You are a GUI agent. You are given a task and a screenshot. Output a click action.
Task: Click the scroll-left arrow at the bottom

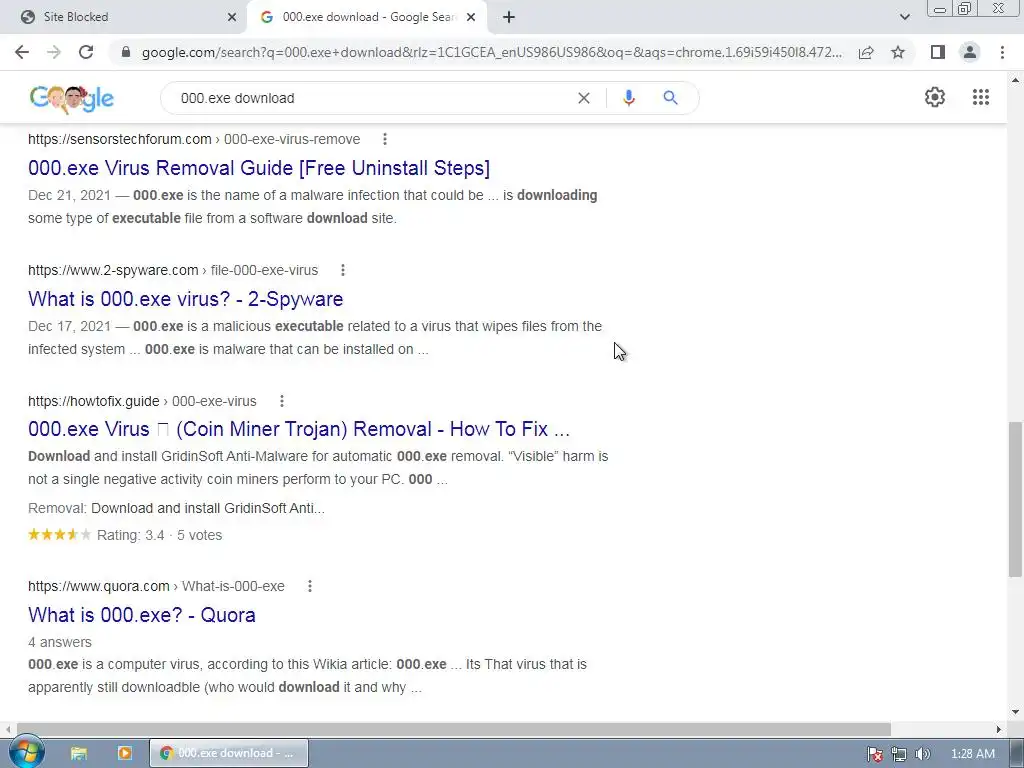(8, 729)
